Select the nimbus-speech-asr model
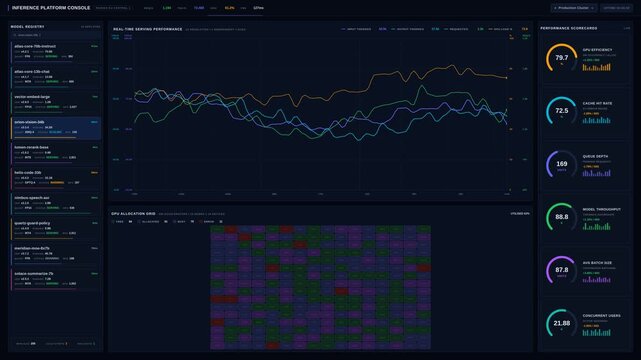Viewport: 641px width, 360px height. pos(55,203)
